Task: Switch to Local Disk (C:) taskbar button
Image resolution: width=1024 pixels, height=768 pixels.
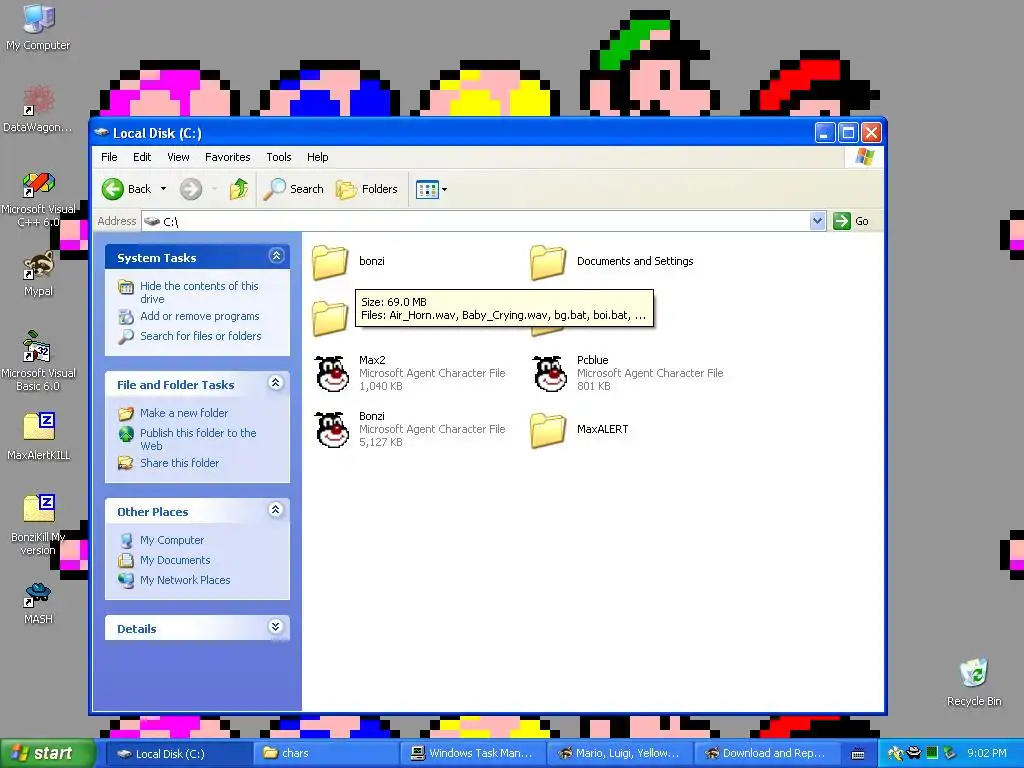Action: [178, 753]
